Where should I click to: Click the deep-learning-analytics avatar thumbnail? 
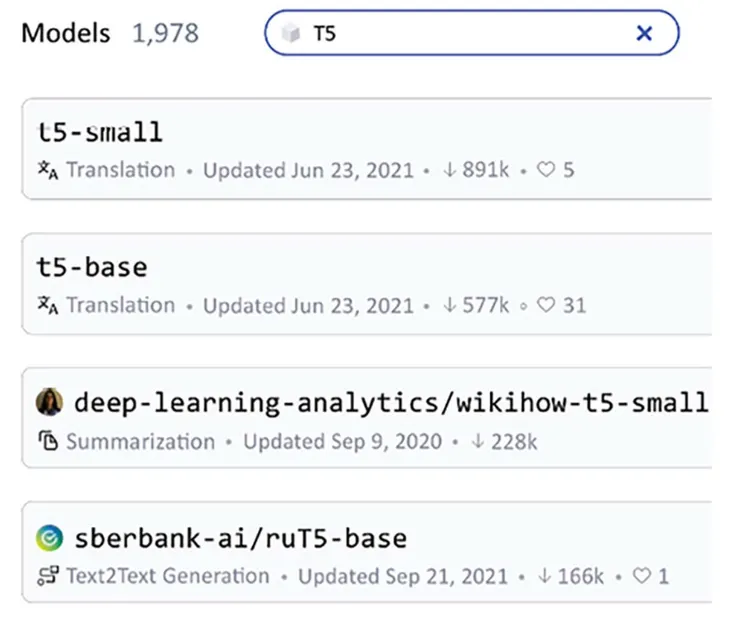(49, 403)
